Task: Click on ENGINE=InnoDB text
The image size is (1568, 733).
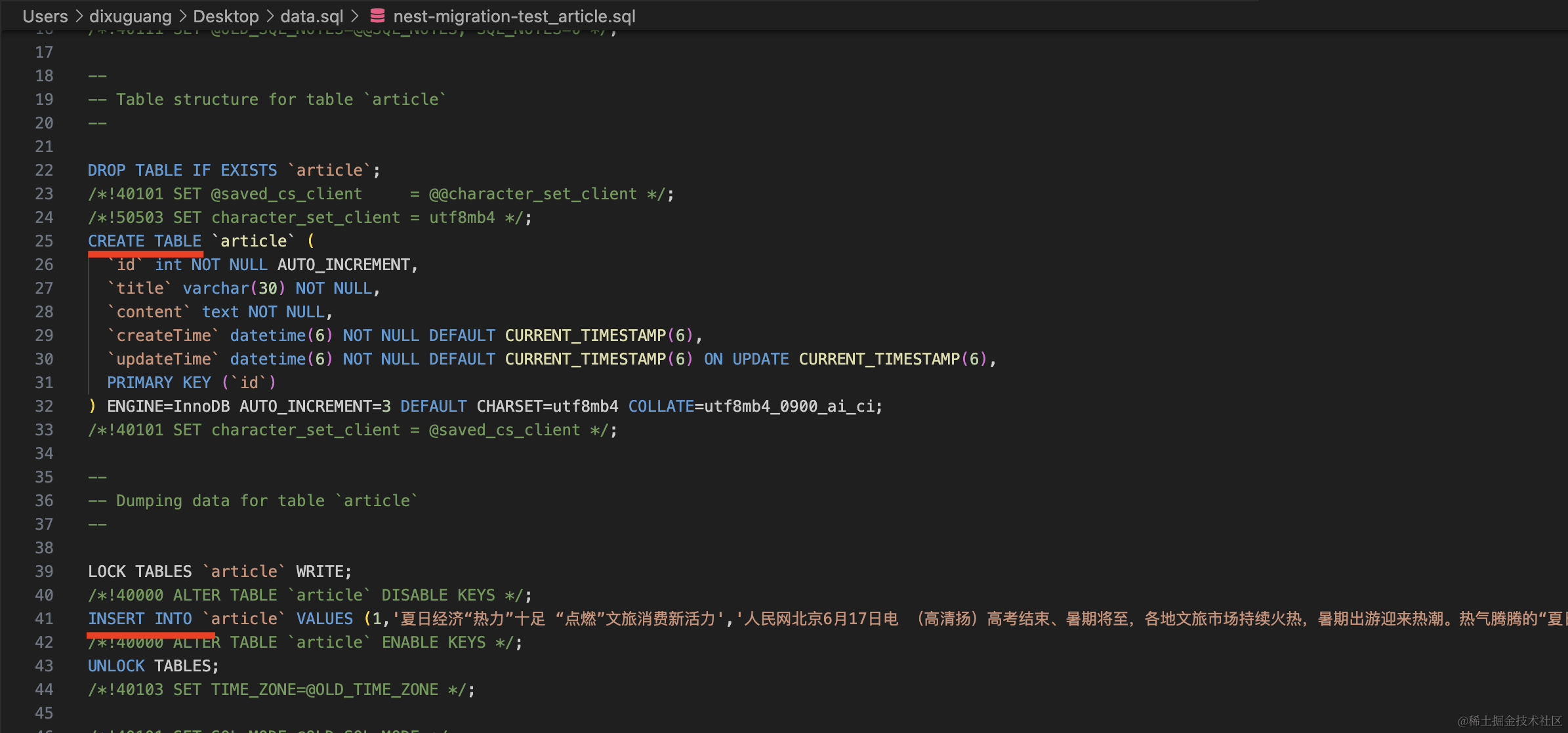Action: [168, 406]
